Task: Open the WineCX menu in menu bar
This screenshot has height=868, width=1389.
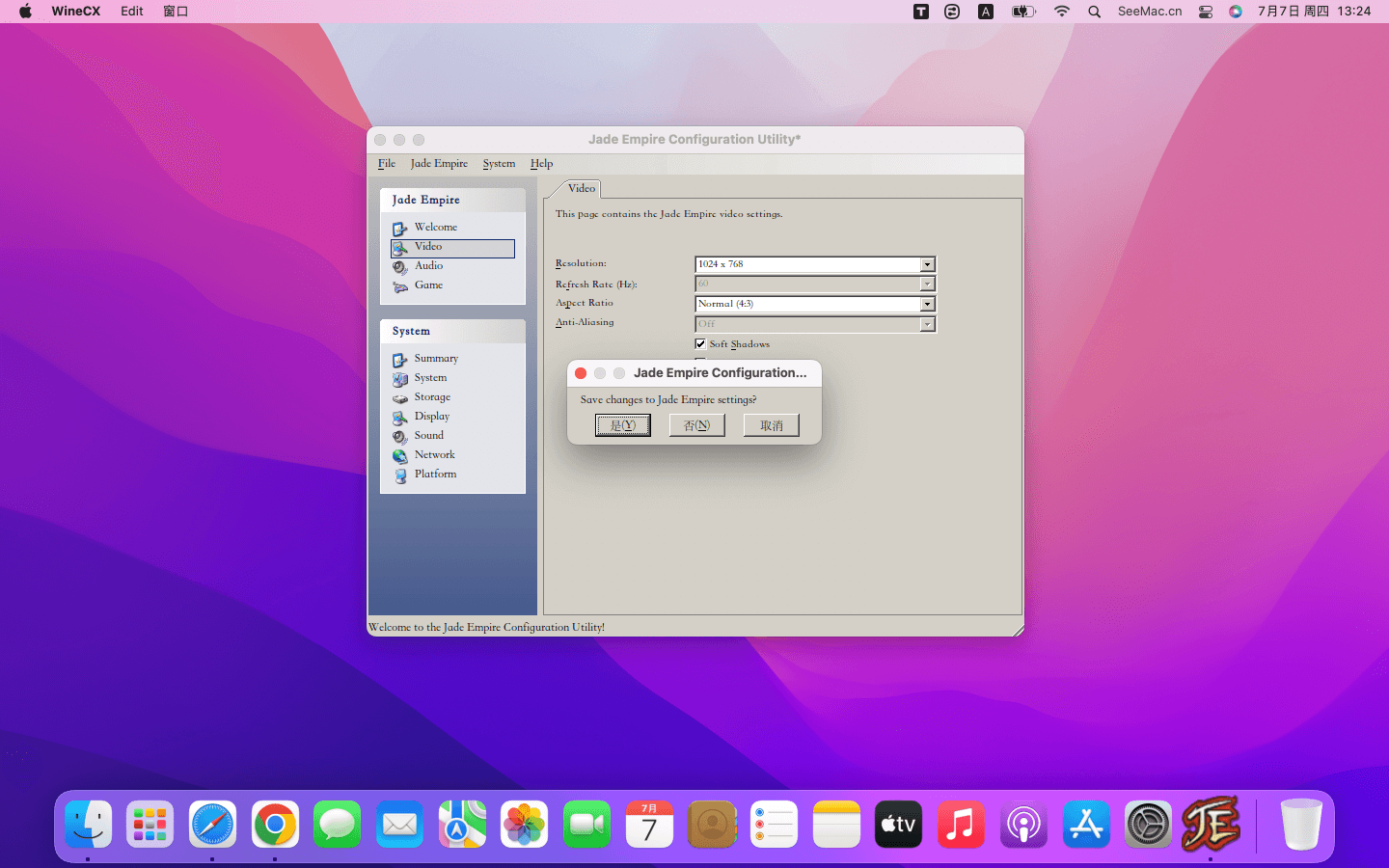Action: click(x=75, y=12)
